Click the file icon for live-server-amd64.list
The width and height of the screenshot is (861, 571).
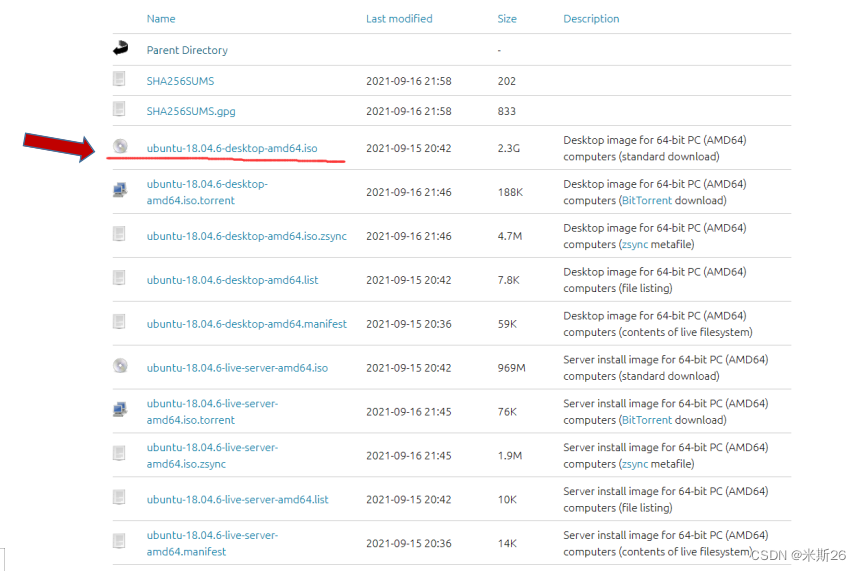click(x=119, y=497)
